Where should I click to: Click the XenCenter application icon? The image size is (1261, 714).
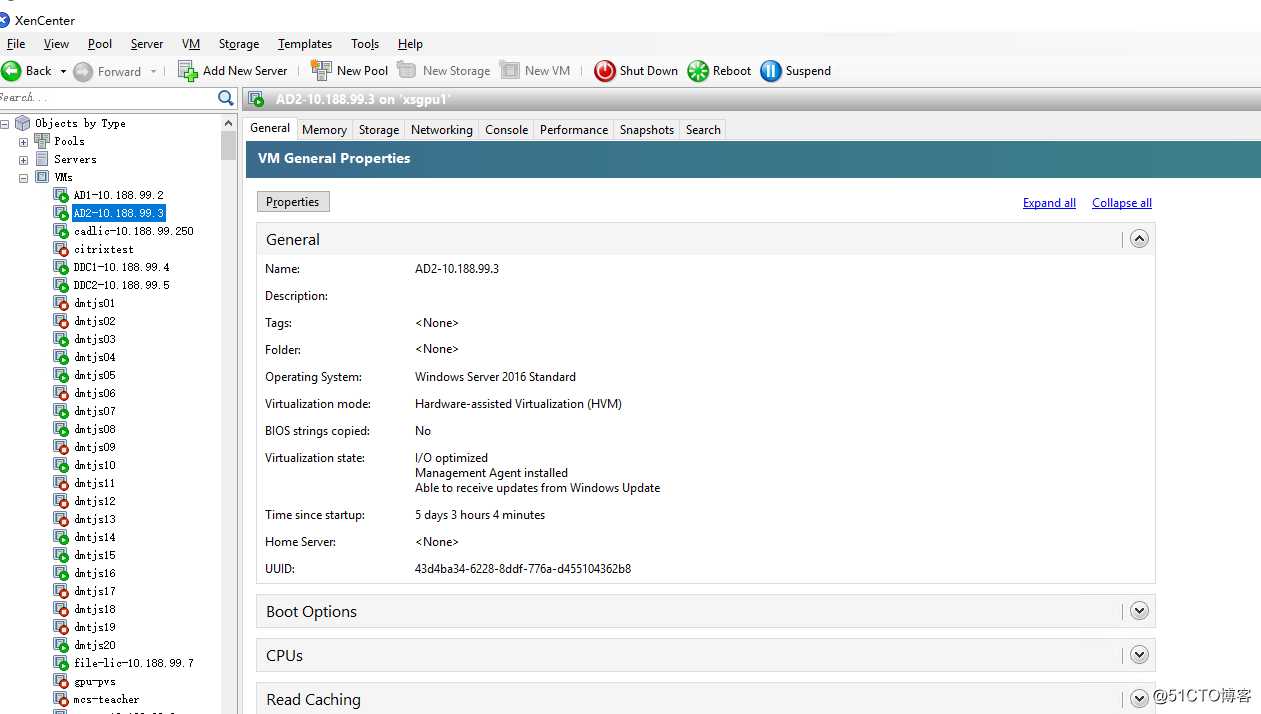point(4,20)
